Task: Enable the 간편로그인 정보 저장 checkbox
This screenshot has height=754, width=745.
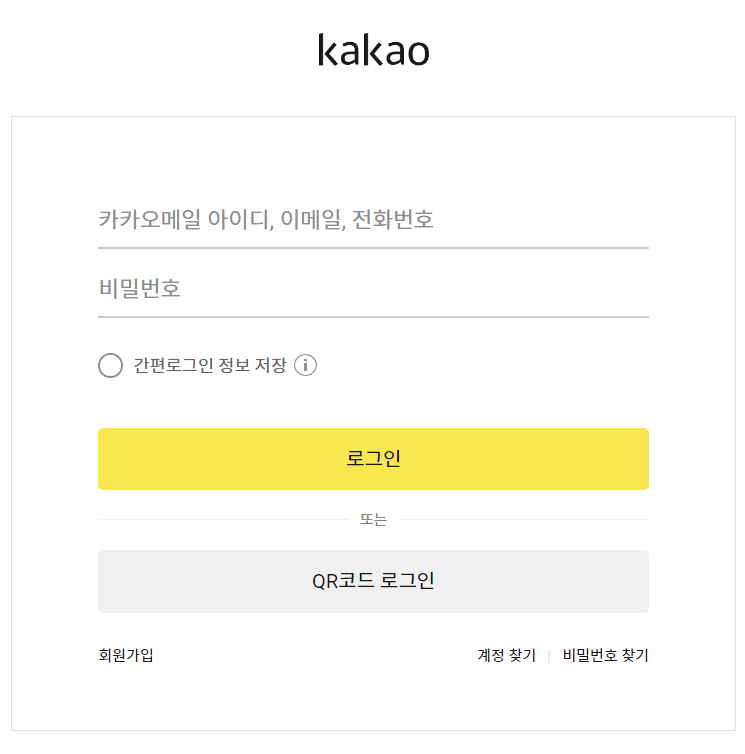Action: click(111, 365)
